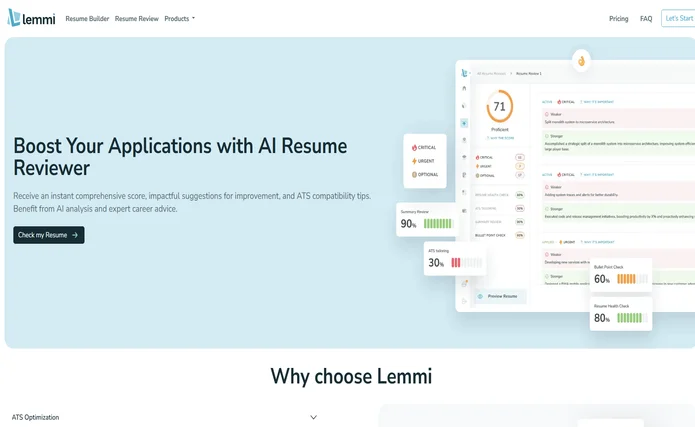The width and height of the screenshot is (695, 427).
Task: Click the ATS tailoring 30% bar
Action: tap(466, 262)
